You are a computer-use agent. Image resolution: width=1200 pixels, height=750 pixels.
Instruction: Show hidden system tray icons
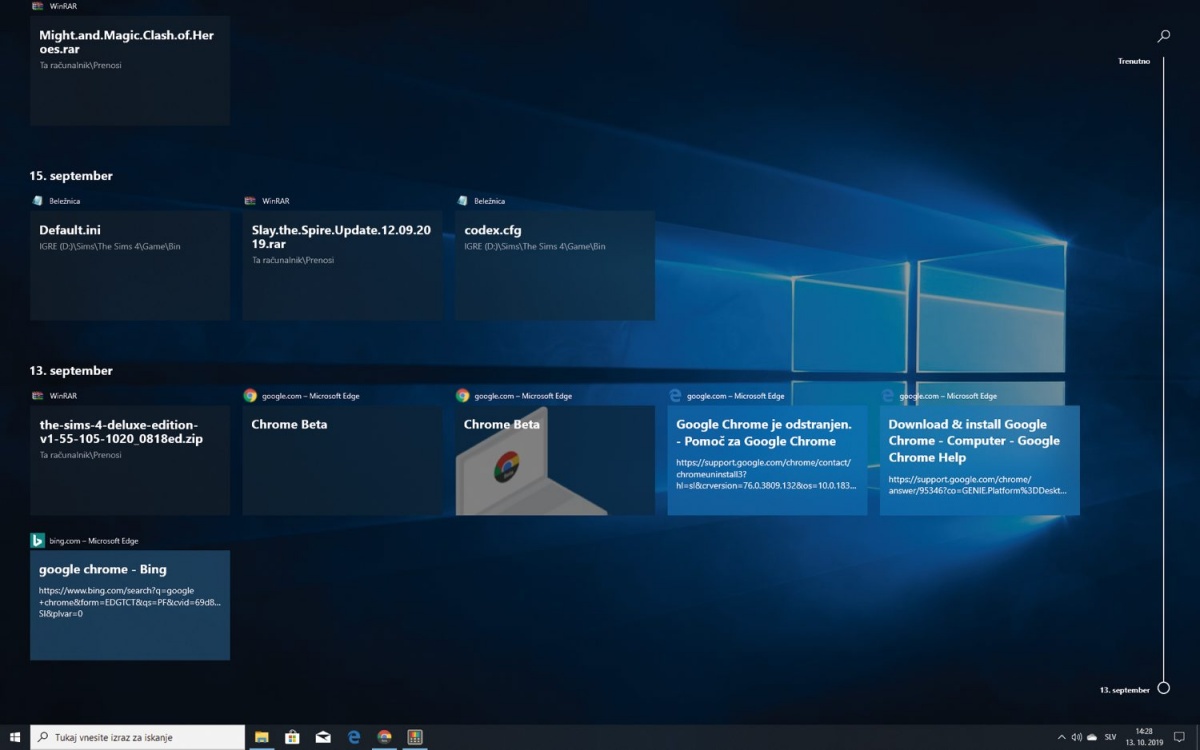click(1060, 737)
